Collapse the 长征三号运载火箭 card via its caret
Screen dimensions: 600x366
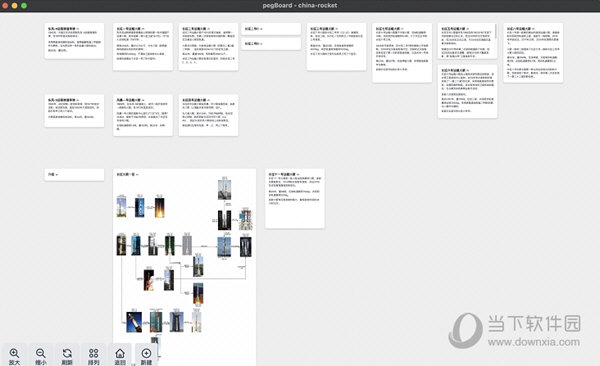click(337, 29)
